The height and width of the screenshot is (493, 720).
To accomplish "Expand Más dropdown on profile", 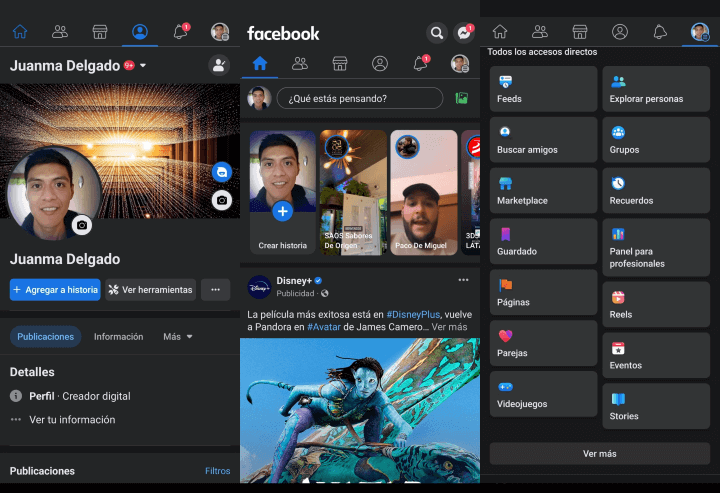I will pos(178,336).
